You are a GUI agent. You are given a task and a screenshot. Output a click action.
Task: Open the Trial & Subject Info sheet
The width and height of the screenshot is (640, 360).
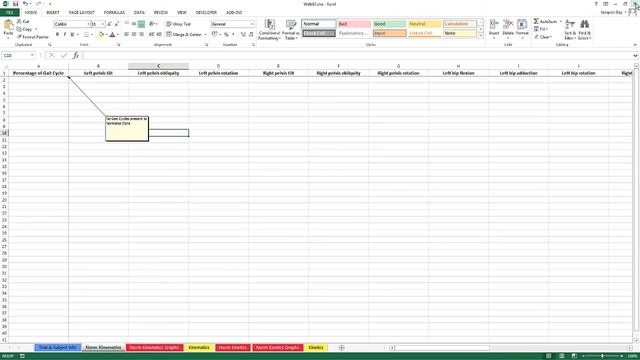[58, 347]
